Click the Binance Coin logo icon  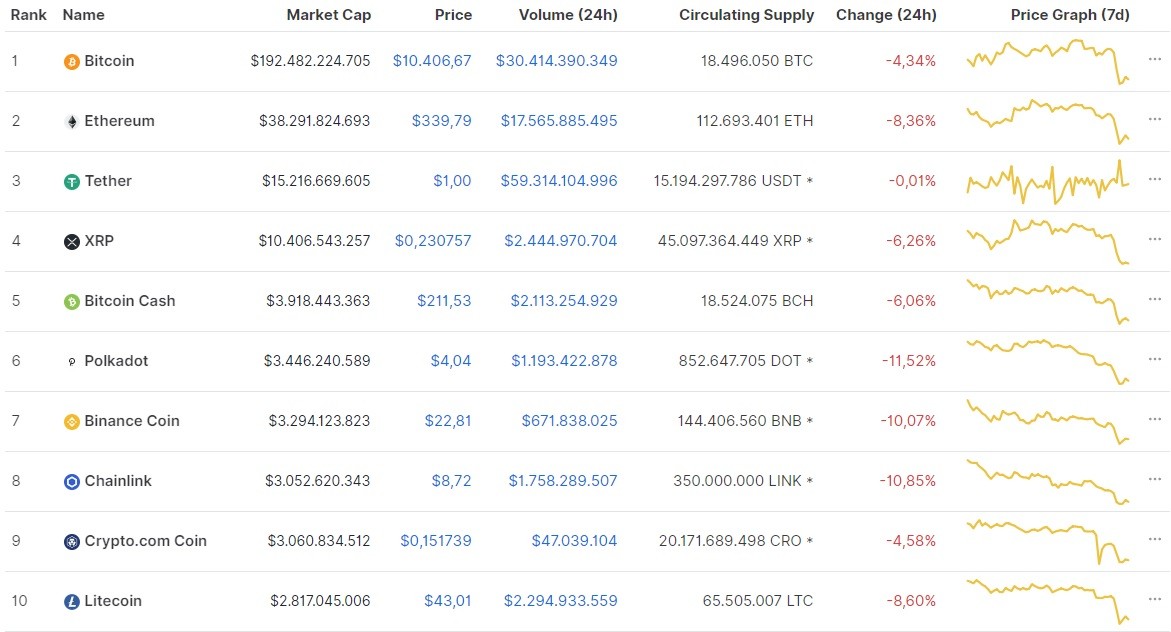(70, 421)
